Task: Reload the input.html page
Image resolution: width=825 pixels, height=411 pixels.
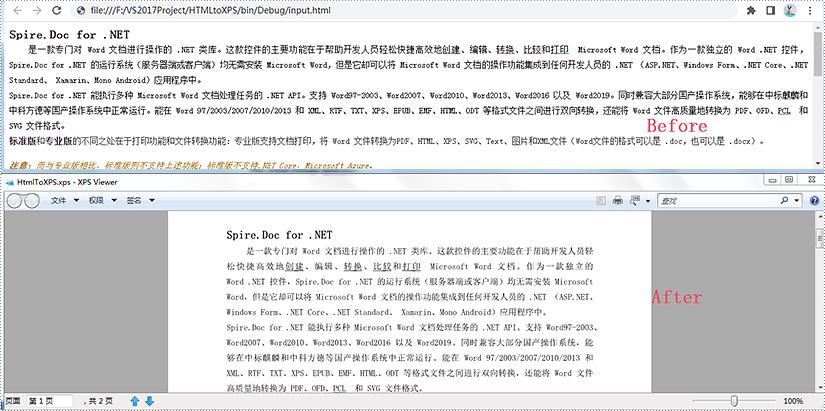Action: 57,10
